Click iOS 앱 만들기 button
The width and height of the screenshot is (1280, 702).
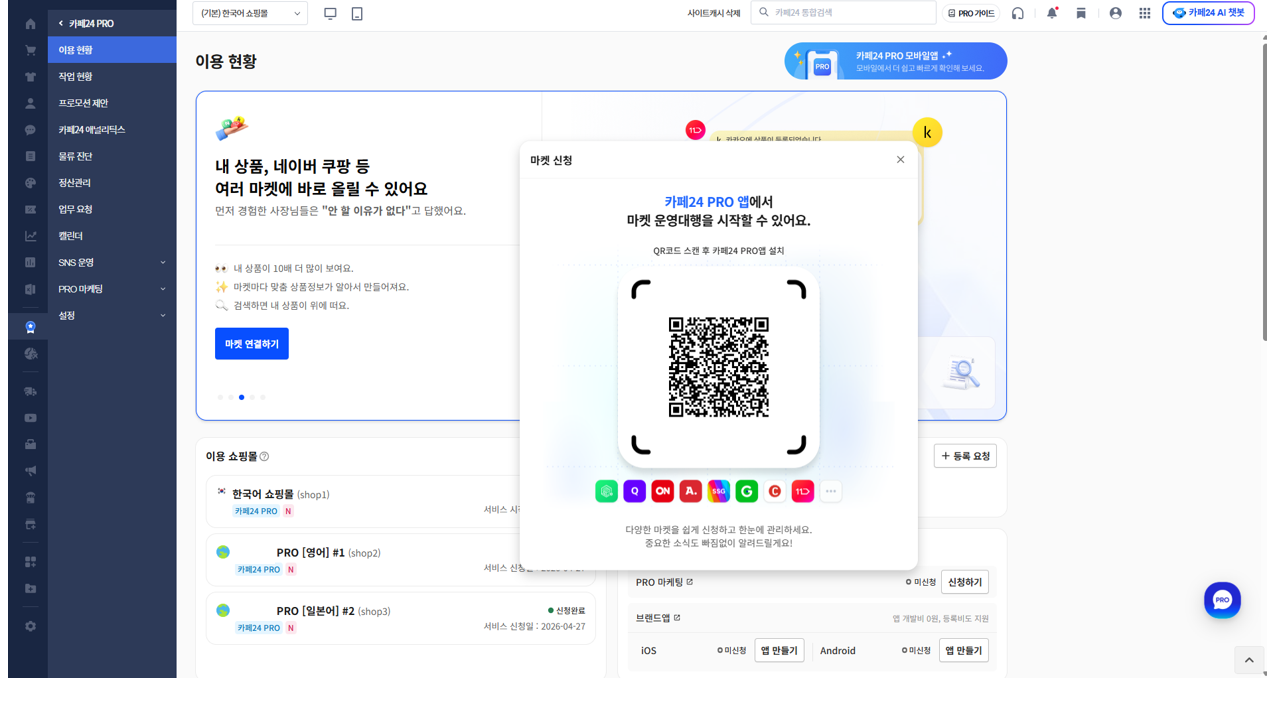pyautogui.click(x=779, y=650)
